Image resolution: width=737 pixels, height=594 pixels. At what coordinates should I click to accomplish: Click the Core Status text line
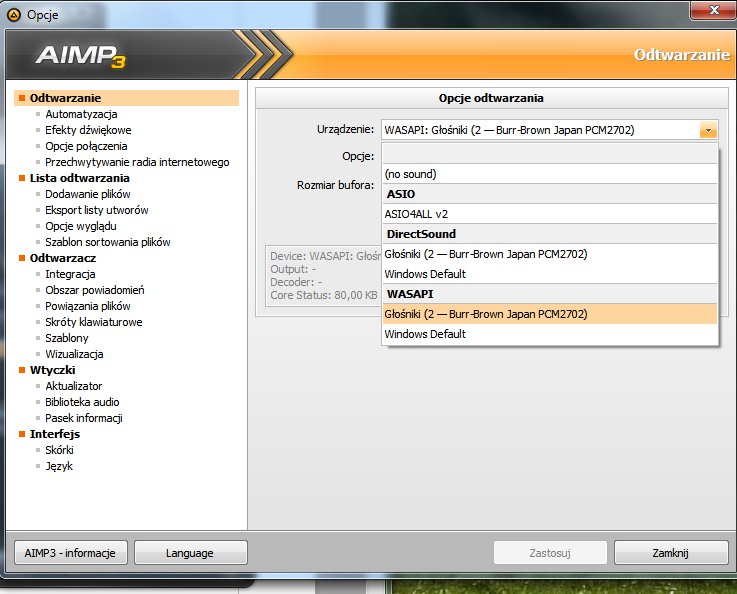(x=323, y=295)
